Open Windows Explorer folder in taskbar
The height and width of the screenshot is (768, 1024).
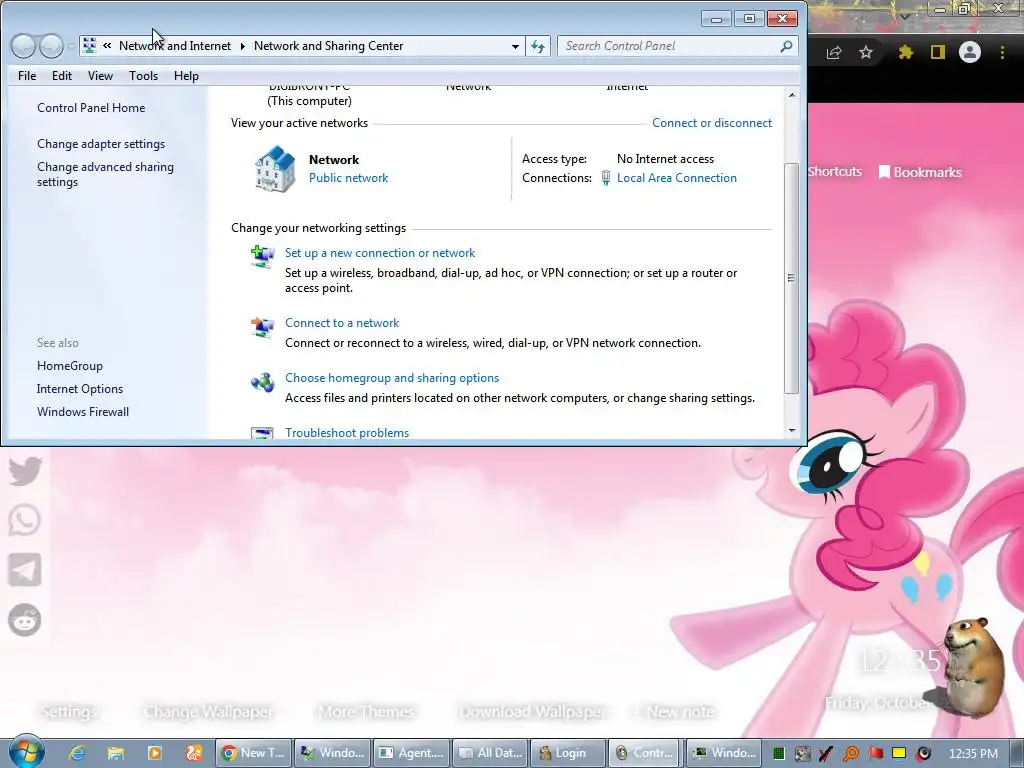click(x=116, y=753)
